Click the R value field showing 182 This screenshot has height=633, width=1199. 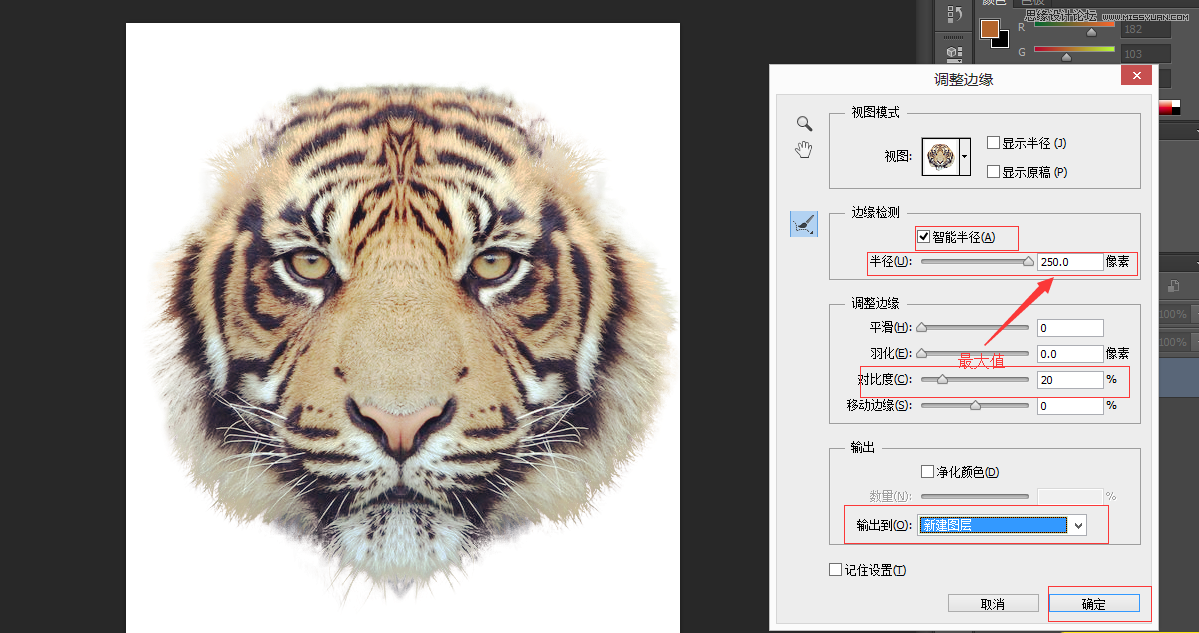click(1145, 29)
